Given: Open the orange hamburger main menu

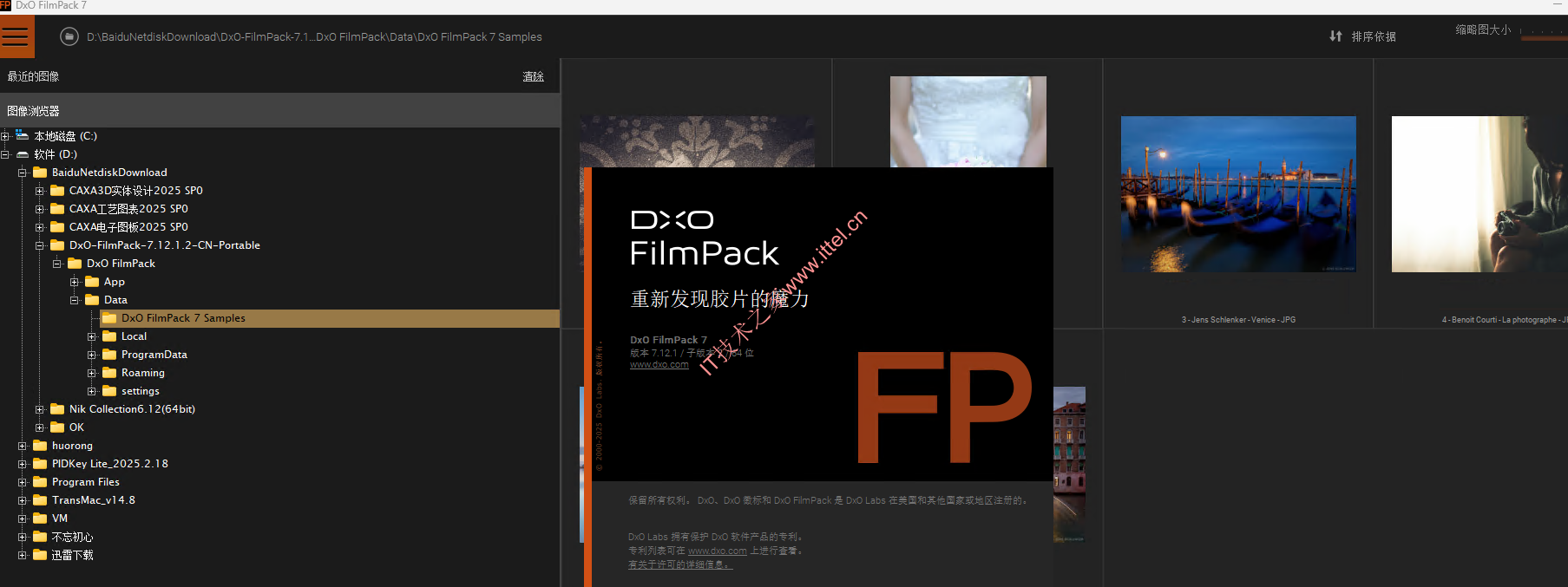Looking at the screenshot, I should (16, 36).
